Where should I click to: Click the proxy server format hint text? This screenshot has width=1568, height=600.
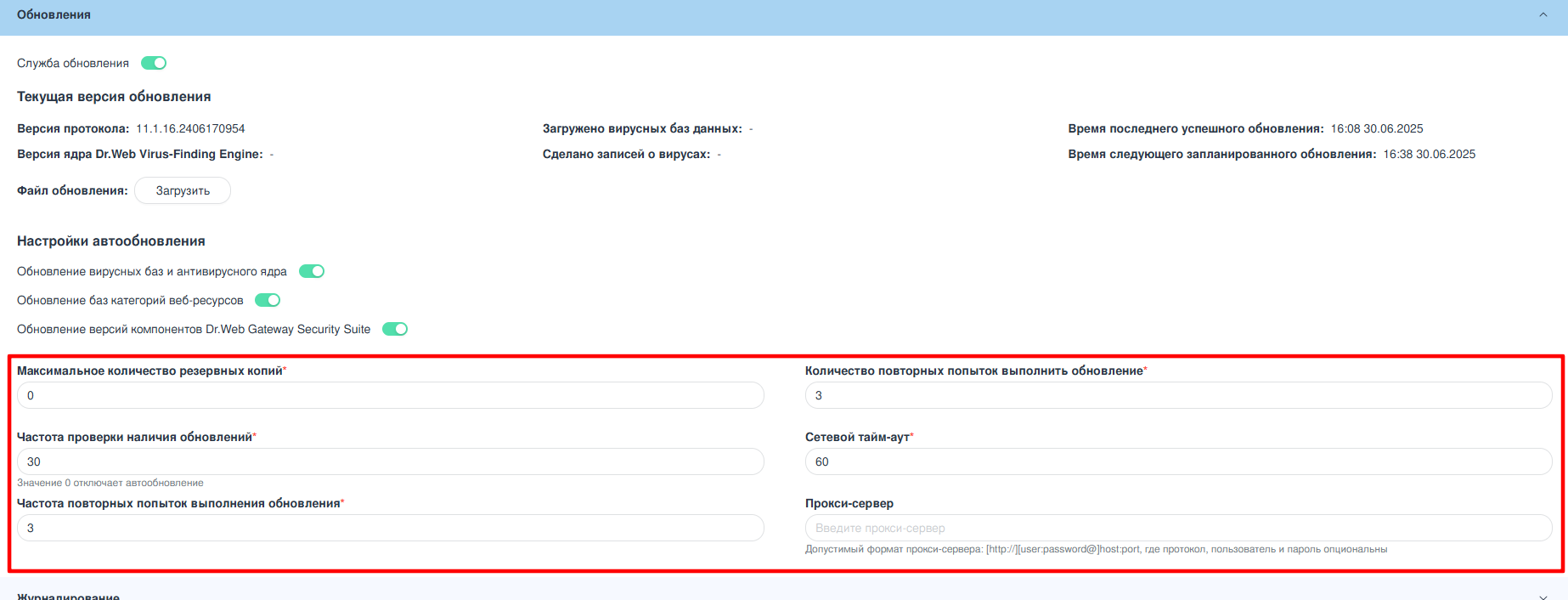click(x=1096, y=549)
